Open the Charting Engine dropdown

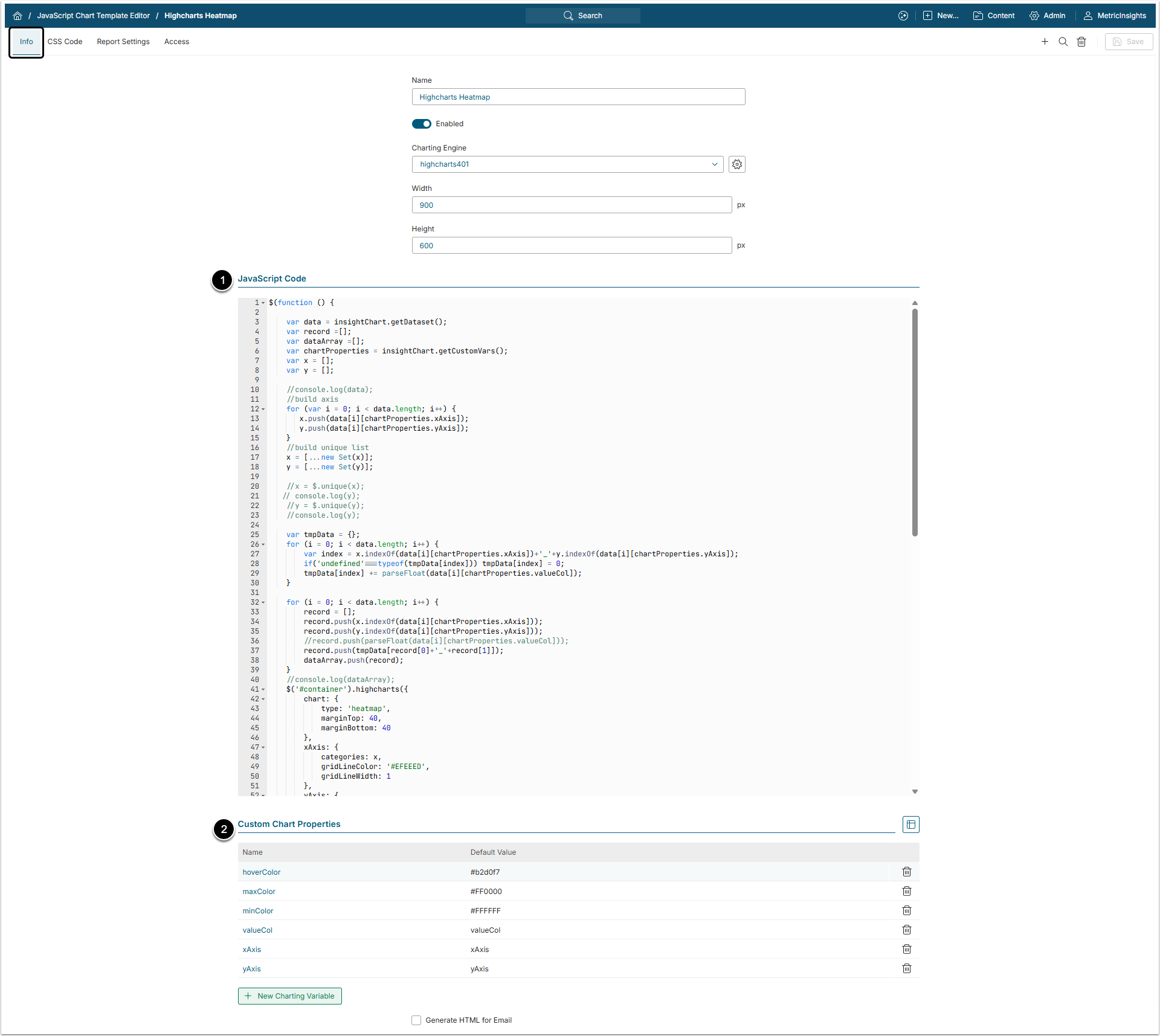[x=567, y=164]
